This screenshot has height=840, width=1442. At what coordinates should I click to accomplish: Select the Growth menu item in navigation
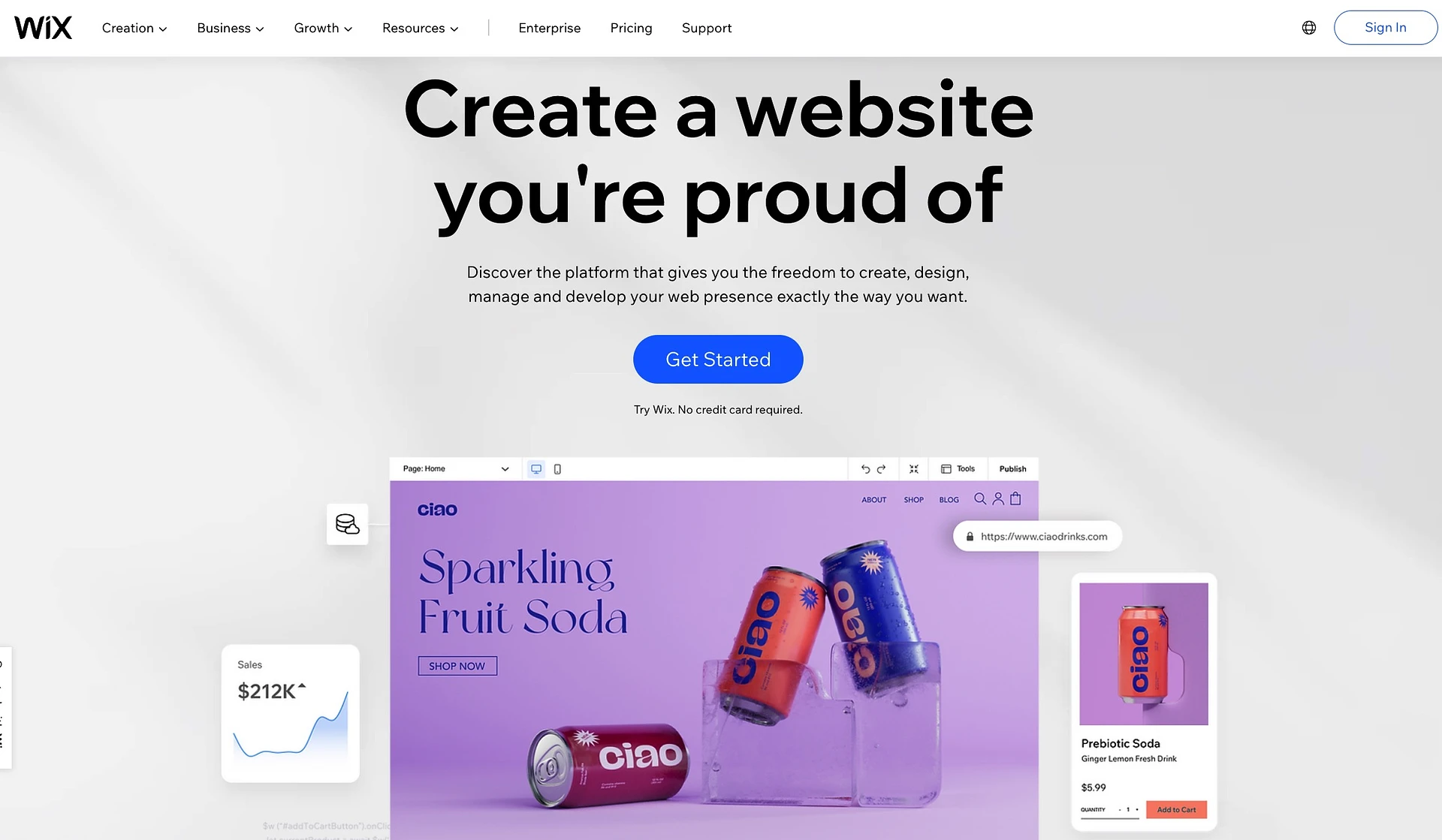[316, 27]
